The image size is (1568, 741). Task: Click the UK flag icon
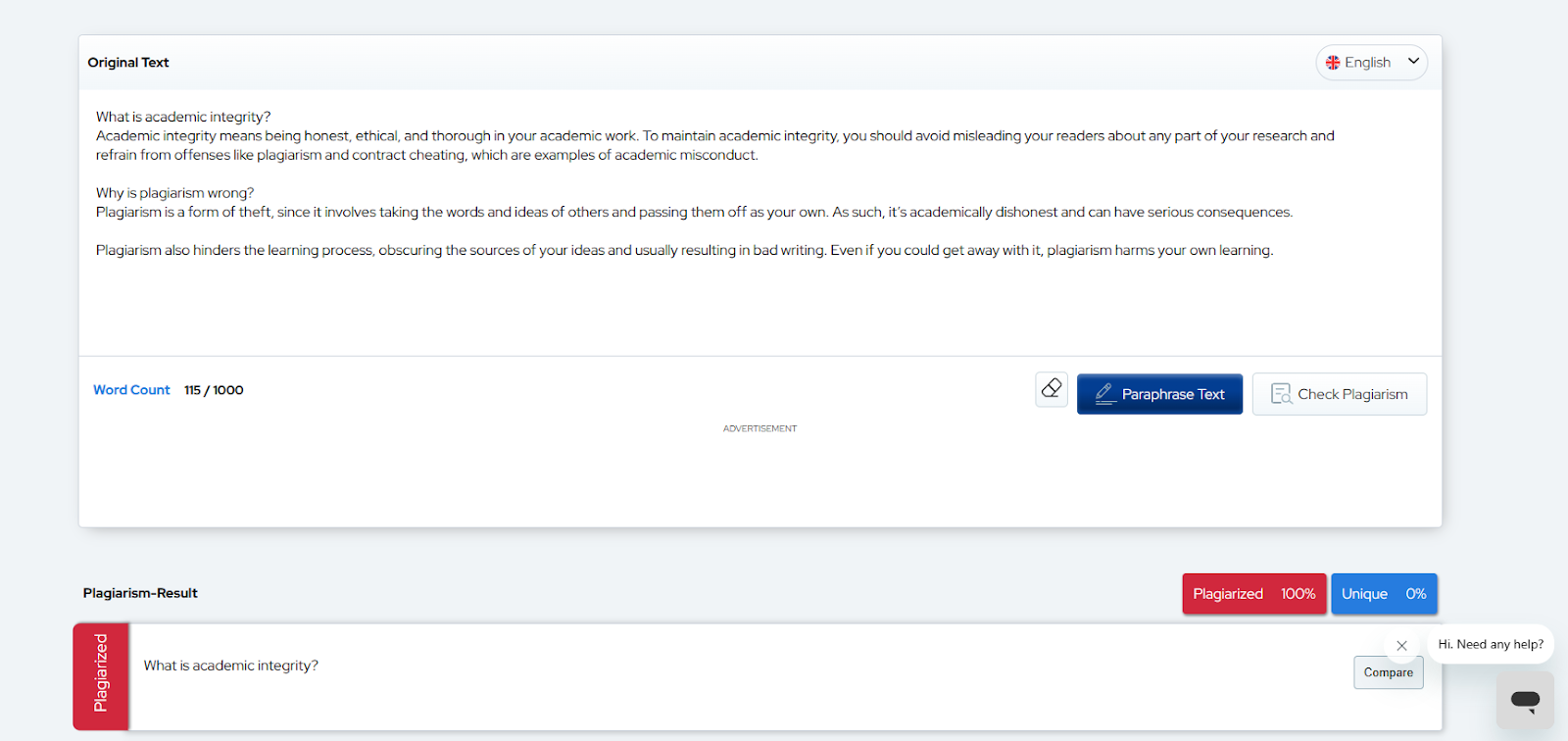pos(1333,63)
